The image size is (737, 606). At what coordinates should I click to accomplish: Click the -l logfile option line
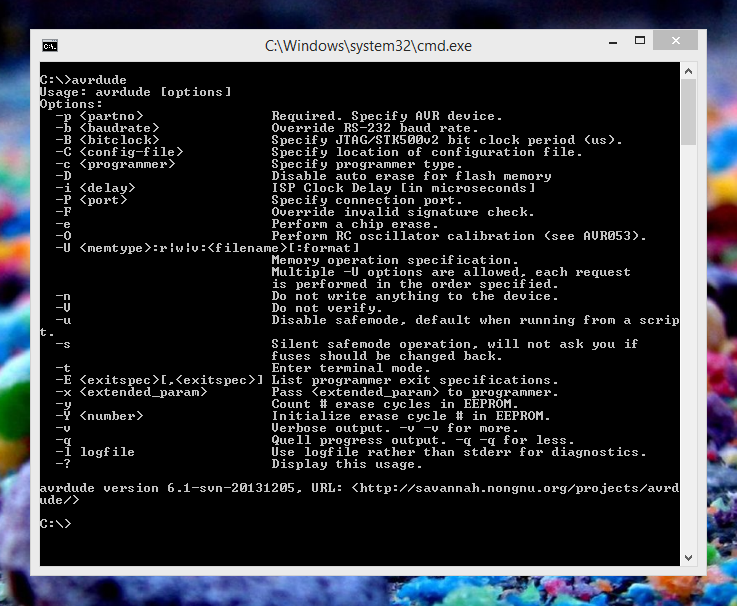click(95, 452)
